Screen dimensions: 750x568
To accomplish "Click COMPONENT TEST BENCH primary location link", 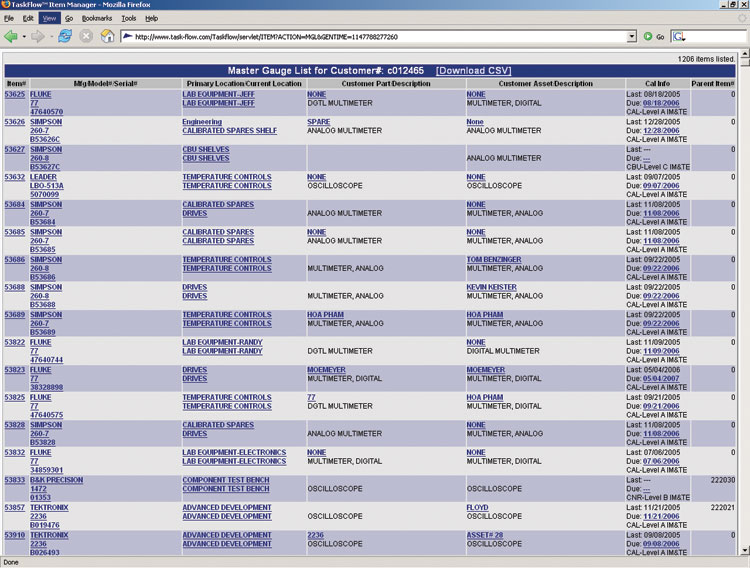I will point(226,480).
